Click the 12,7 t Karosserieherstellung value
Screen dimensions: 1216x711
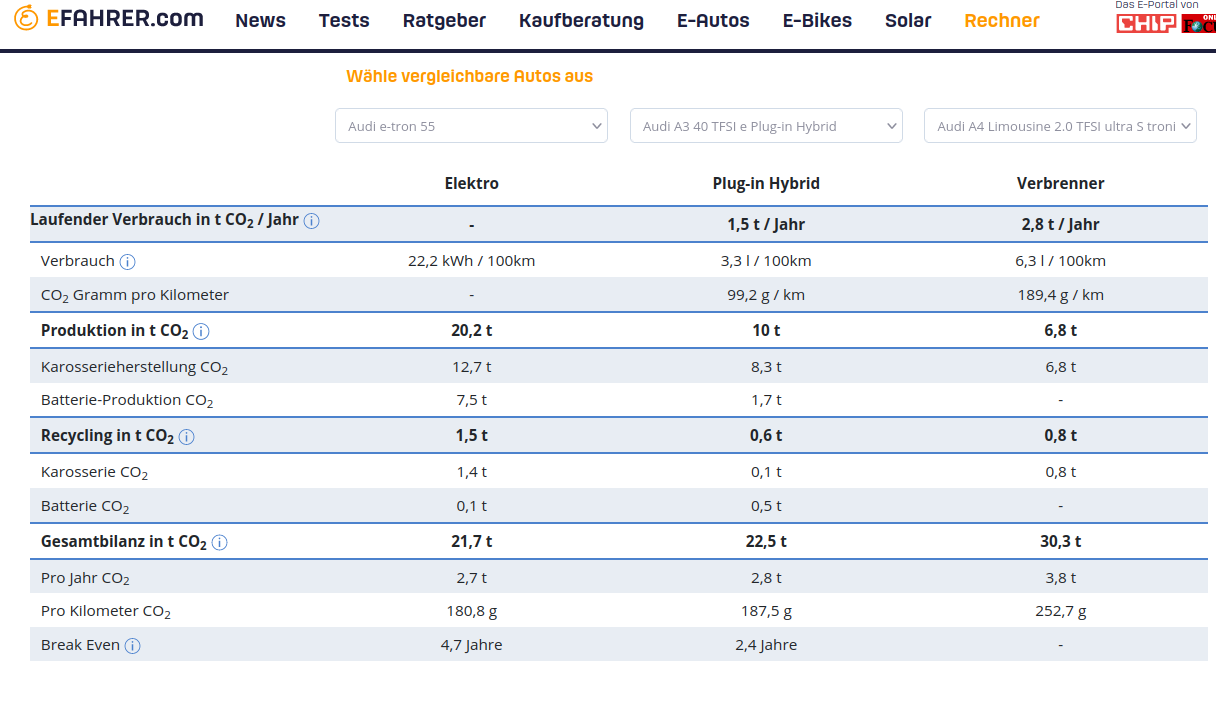click(472, 367)
